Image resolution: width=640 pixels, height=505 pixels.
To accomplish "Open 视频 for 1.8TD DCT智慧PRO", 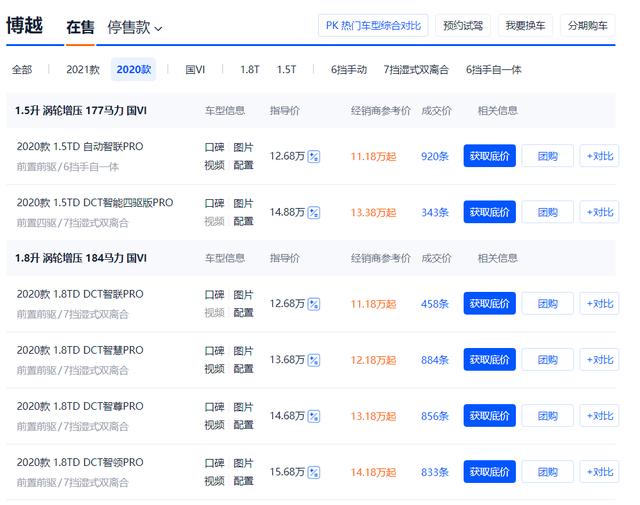I will 215,369.
